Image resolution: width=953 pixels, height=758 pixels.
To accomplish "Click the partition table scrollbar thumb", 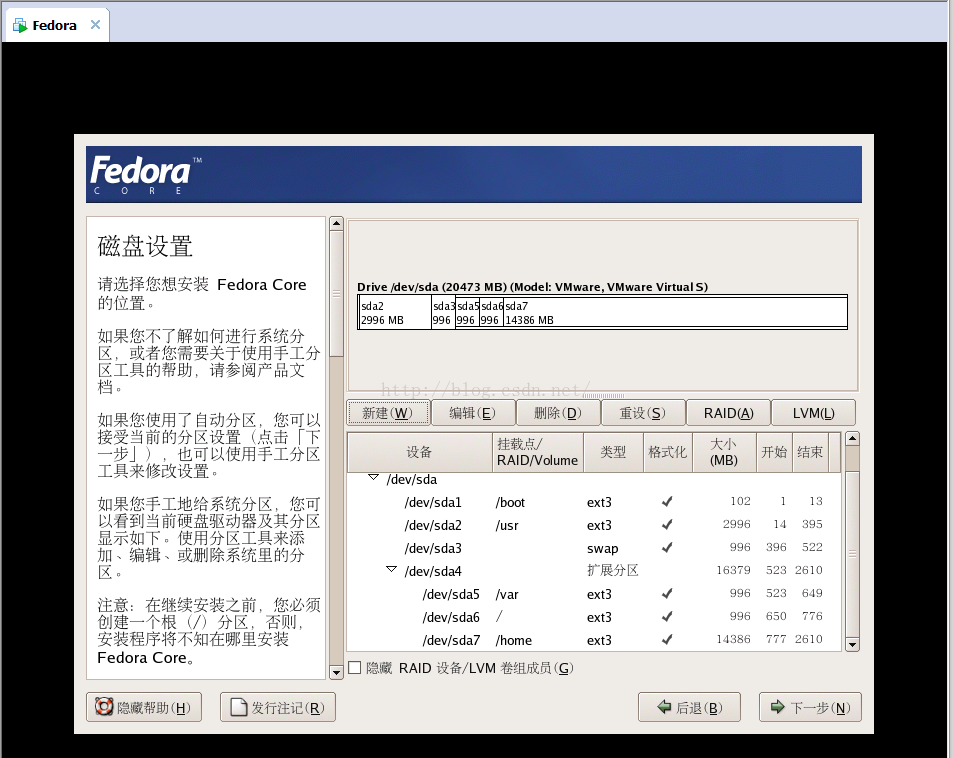I will coord(852,553).
